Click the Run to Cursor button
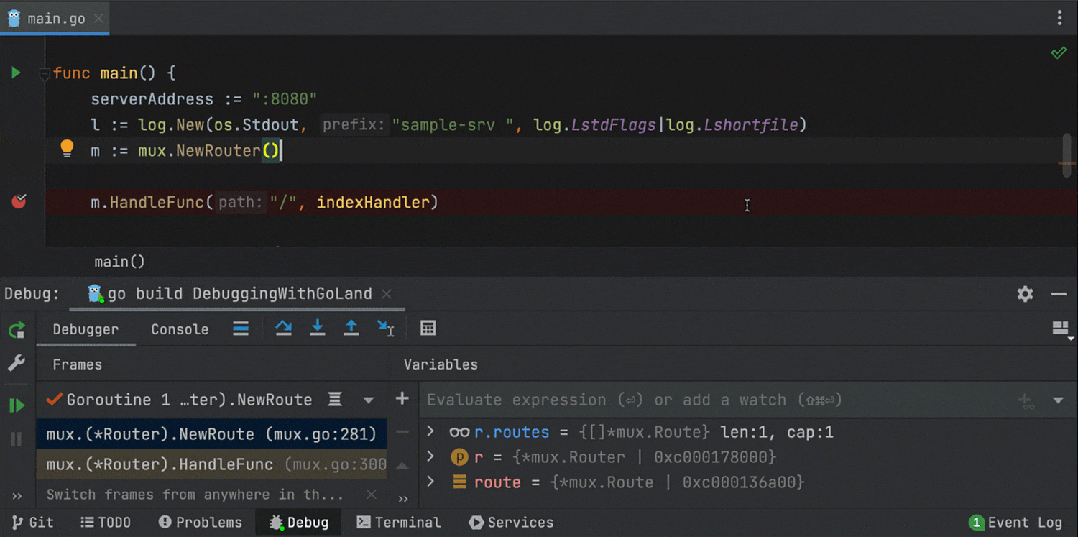Screen dimensions: 1078x537 386,328
